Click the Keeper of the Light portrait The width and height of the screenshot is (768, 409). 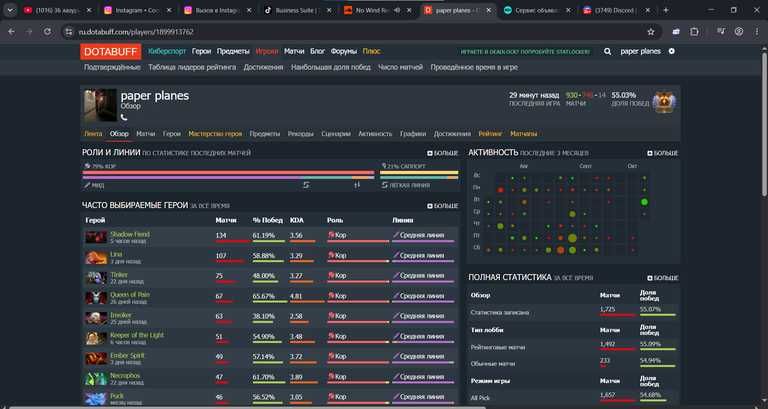click(96, 338)
